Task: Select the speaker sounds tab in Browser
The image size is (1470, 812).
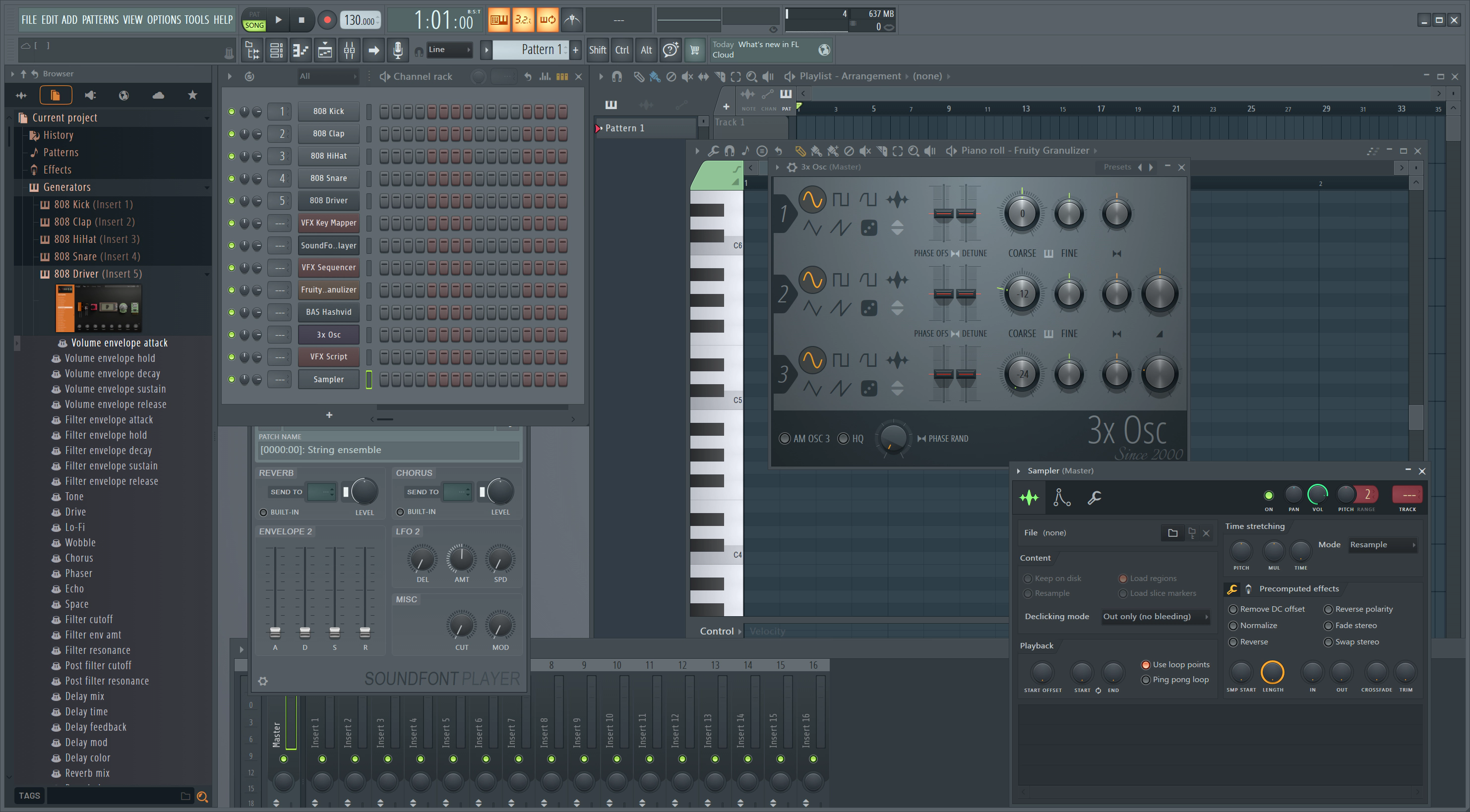Action: [90, 95]
